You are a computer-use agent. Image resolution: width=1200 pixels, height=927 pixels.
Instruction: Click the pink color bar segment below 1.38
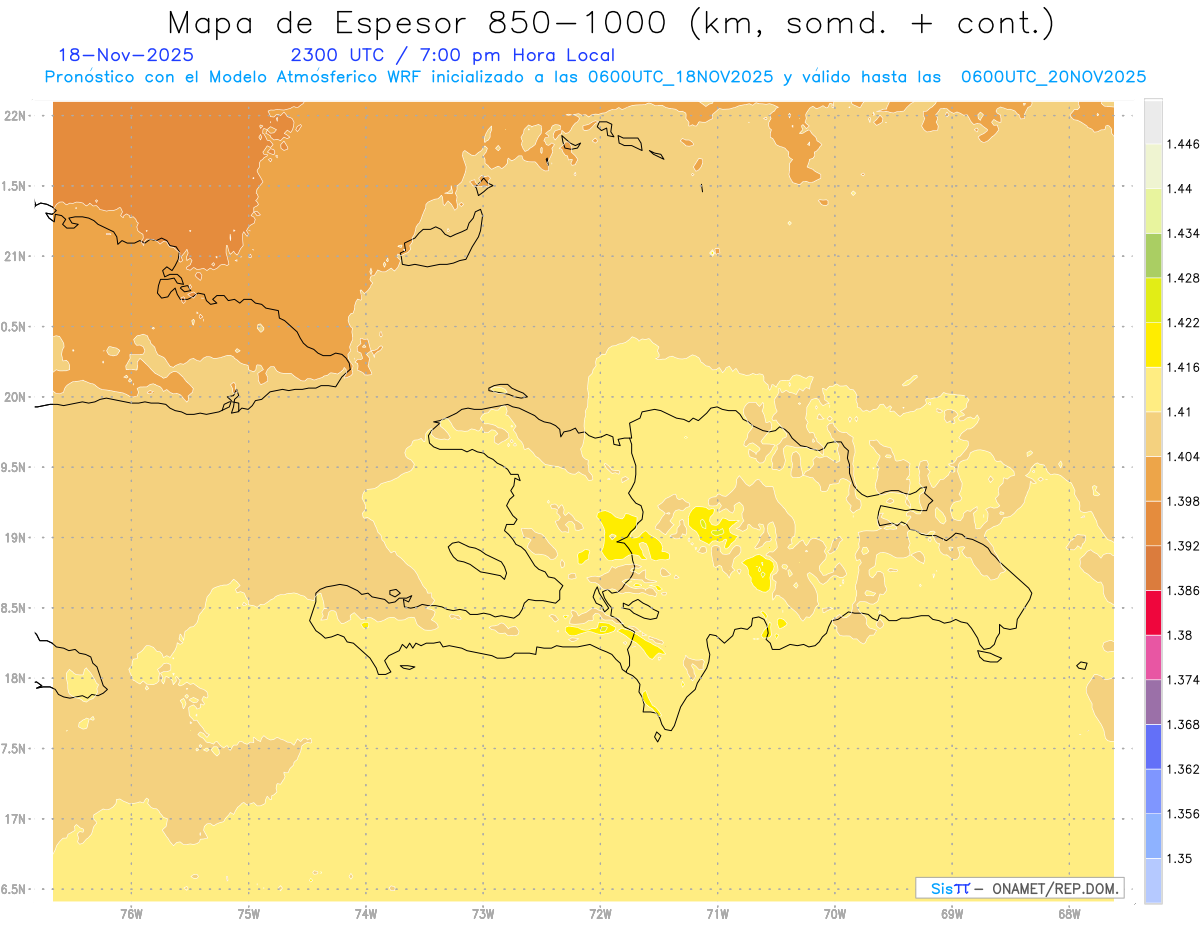click(x=1153, y=657)
